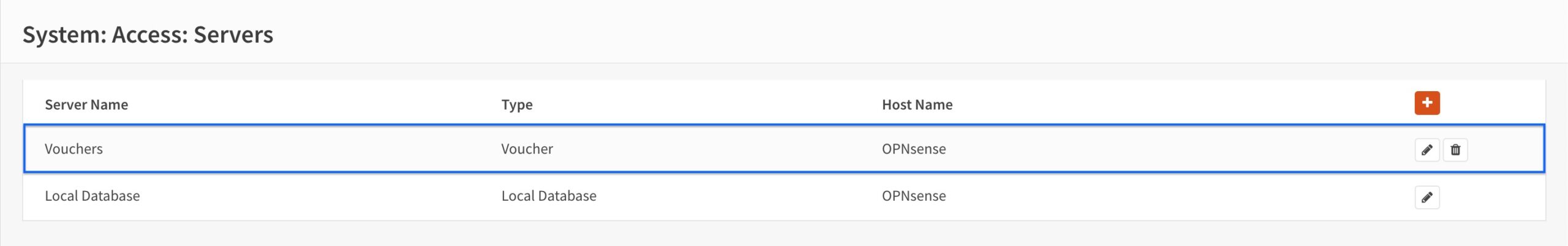Image resolution: width=1568 pixels, height=246 pixels.
Task: Add a new server with plus button
Action: click(x=1427, y=103)
